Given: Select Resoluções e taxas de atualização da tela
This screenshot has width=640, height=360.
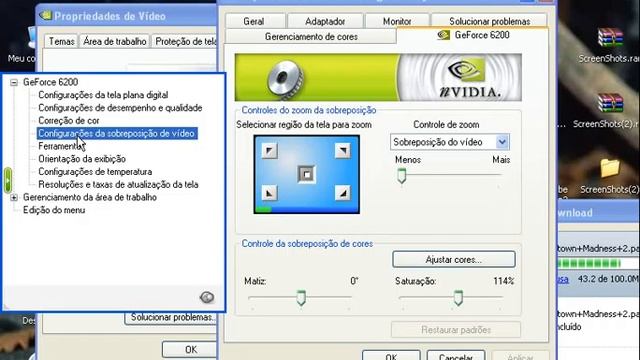Looking at the screenshot, I should click(118, 184).
